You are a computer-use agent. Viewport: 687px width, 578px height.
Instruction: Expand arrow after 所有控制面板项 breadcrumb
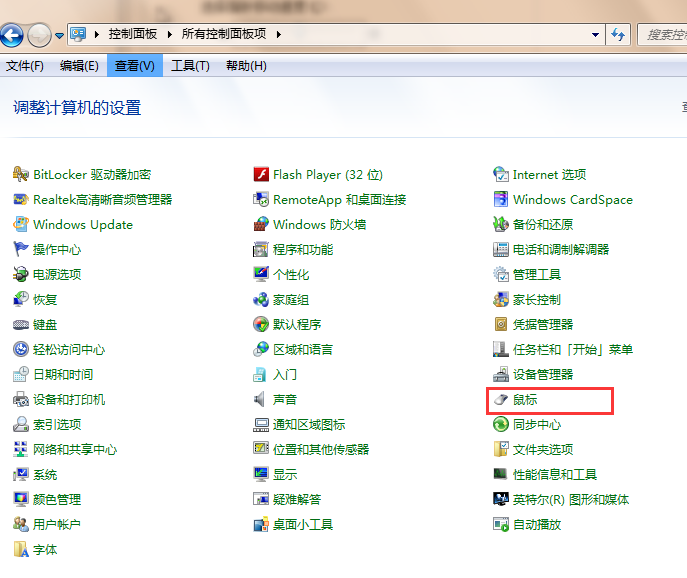point(279,34)
